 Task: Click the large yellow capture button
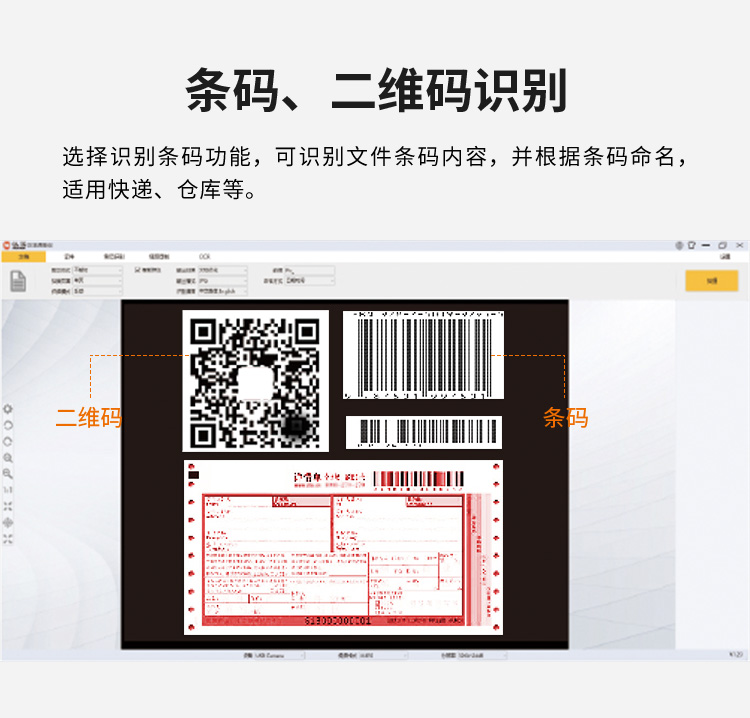coord(712,281)
